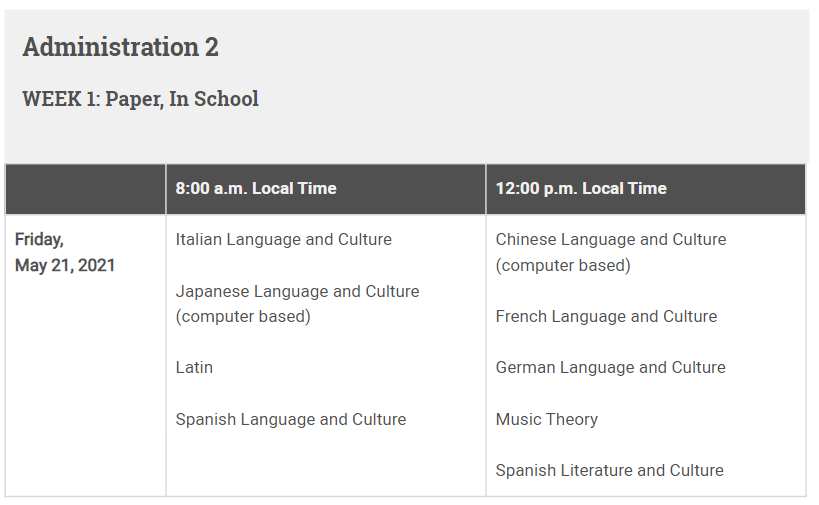Click Spanish Language and Culture exam entry
This screenshot has width=819, height=505.
point(291,419)
